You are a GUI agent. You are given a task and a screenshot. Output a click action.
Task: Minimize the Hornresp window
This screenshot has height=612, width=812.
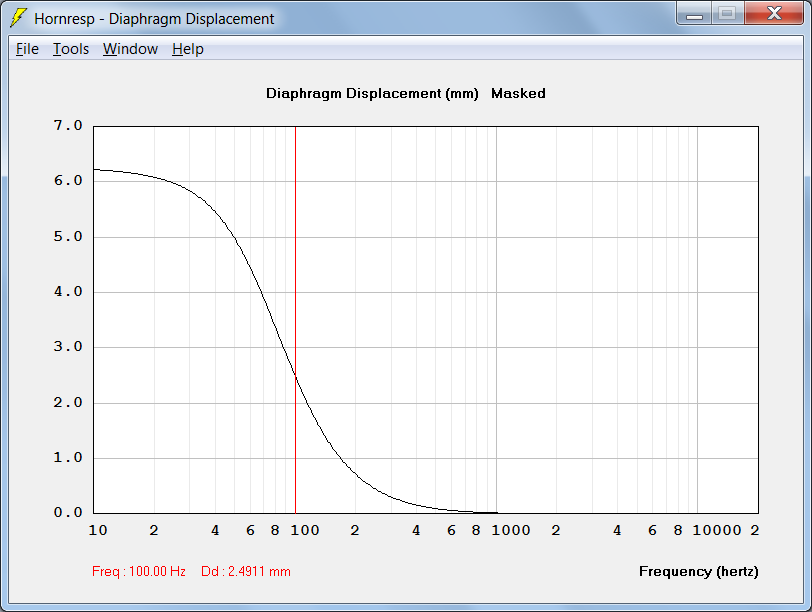pyautogui.click(x=694, y=13)
